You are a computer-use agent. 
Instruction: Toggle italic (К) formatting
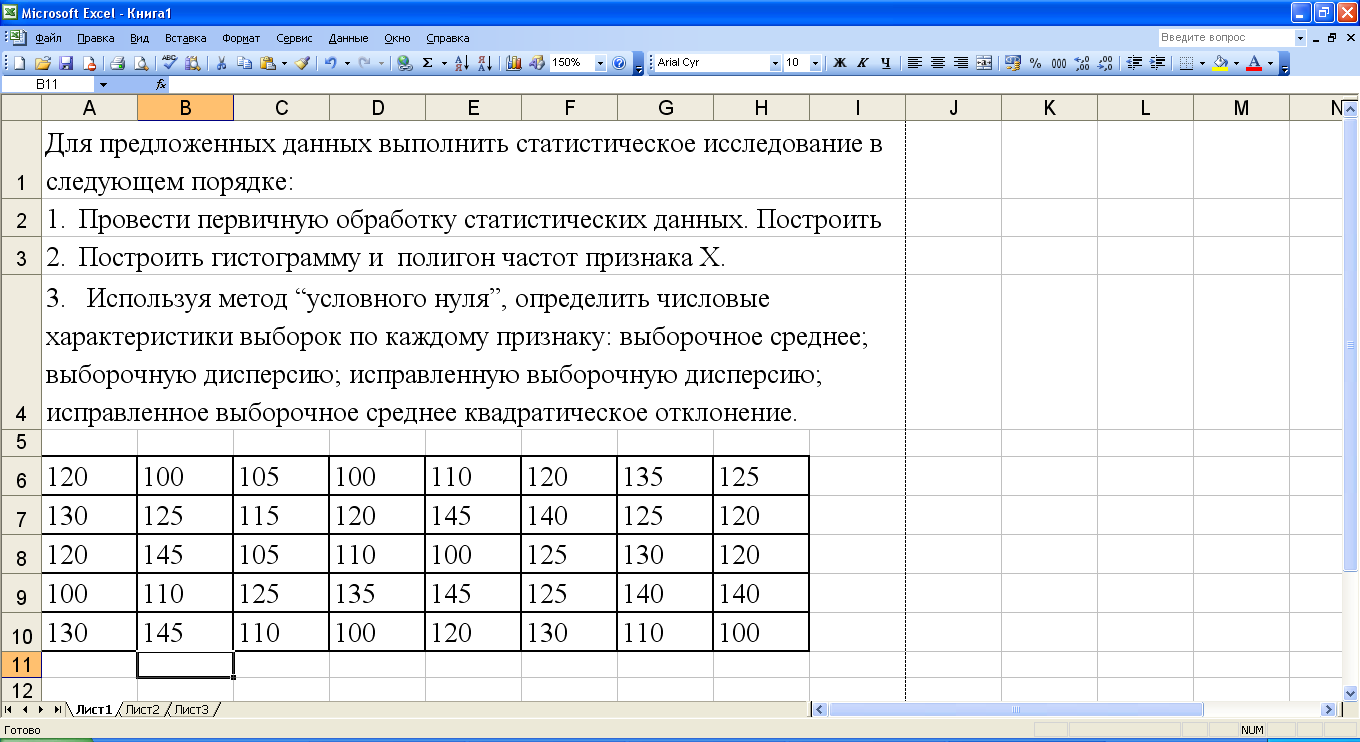[863, 63]
